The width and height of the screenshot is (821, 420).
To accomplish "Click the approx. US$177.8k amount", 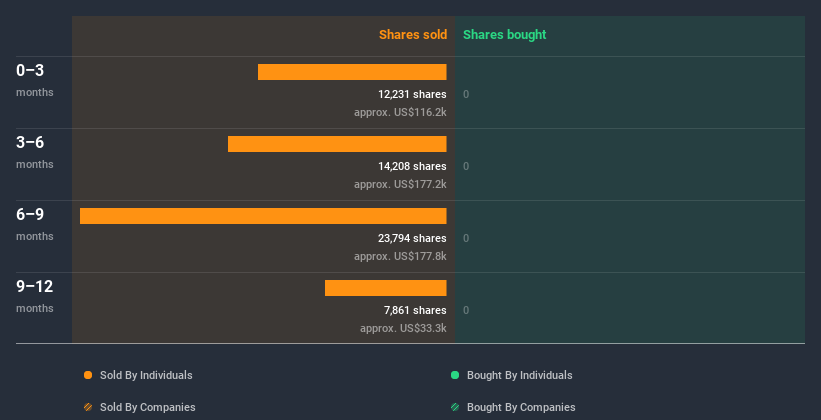I will tap(400, 256).
